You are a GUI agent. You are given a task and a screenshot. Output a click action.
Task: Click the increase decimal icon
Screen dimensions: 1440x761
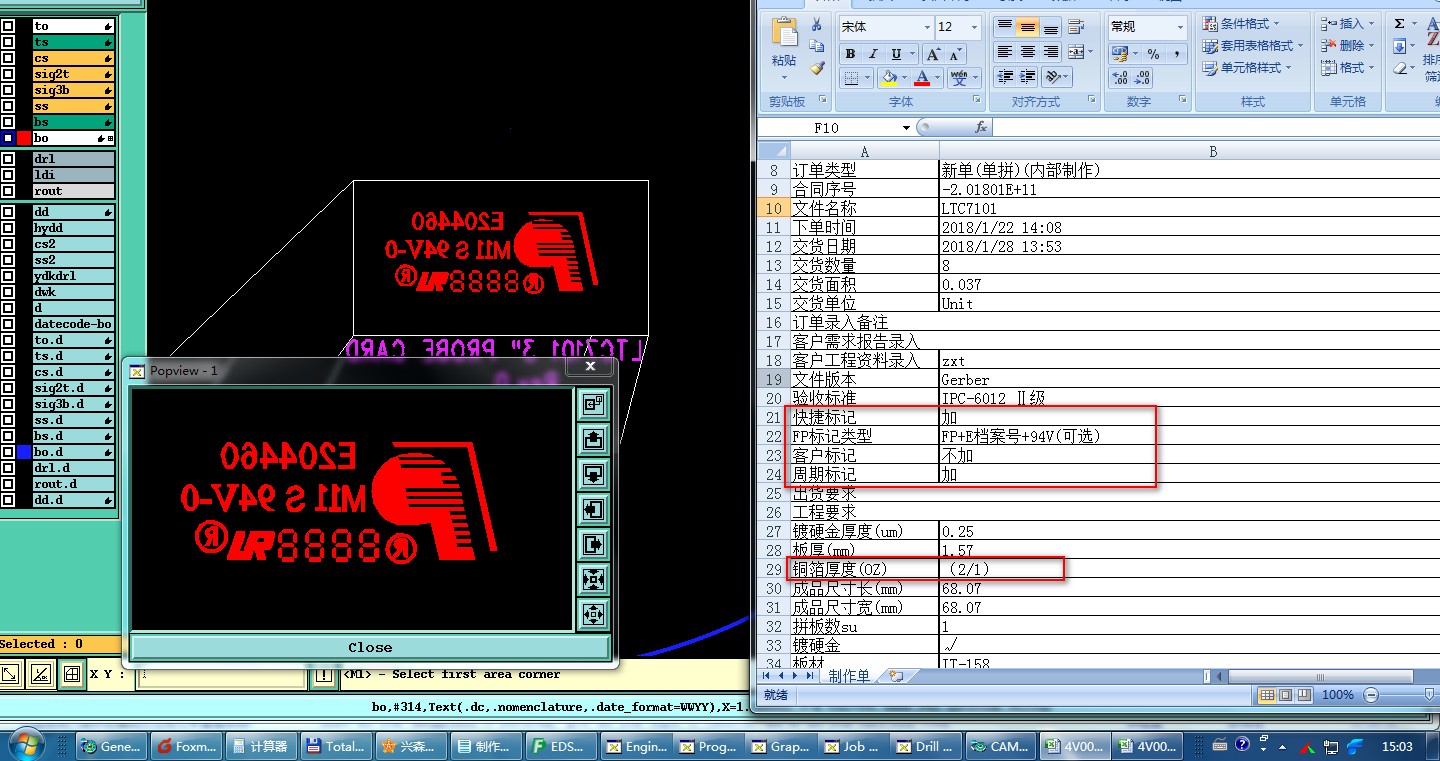[x=1120, y=77]
